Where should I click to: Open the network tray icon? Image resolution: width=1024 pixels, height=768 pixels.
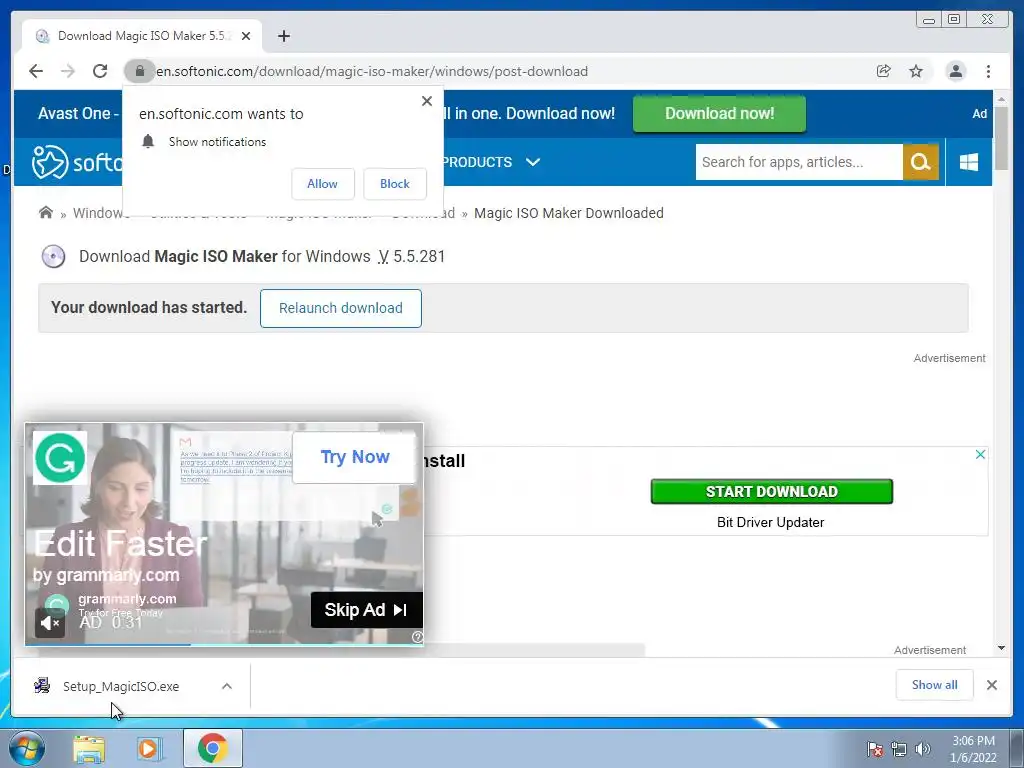coord(899,749)
